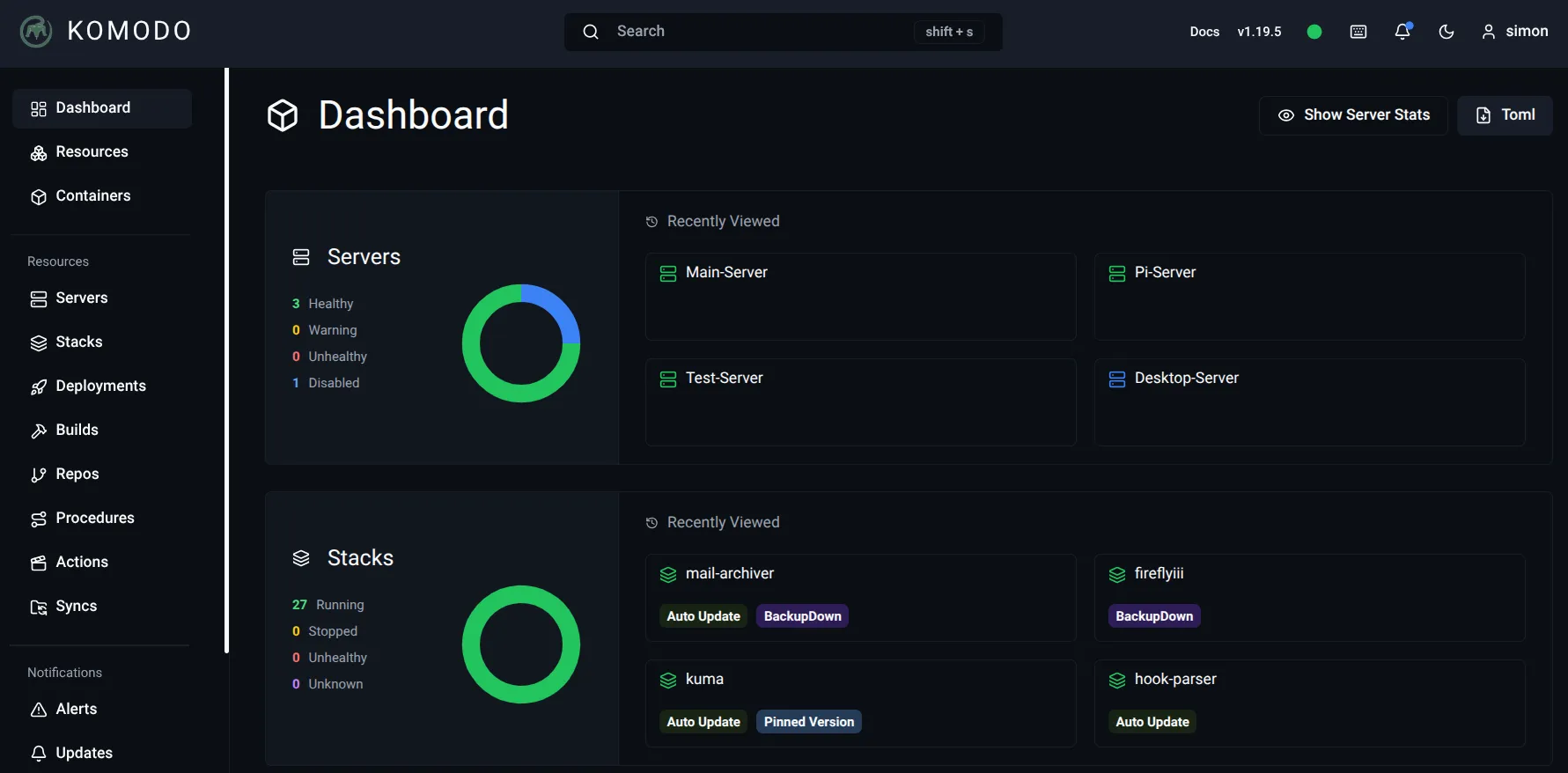Click the Stacks section heading

pos(360,558)
